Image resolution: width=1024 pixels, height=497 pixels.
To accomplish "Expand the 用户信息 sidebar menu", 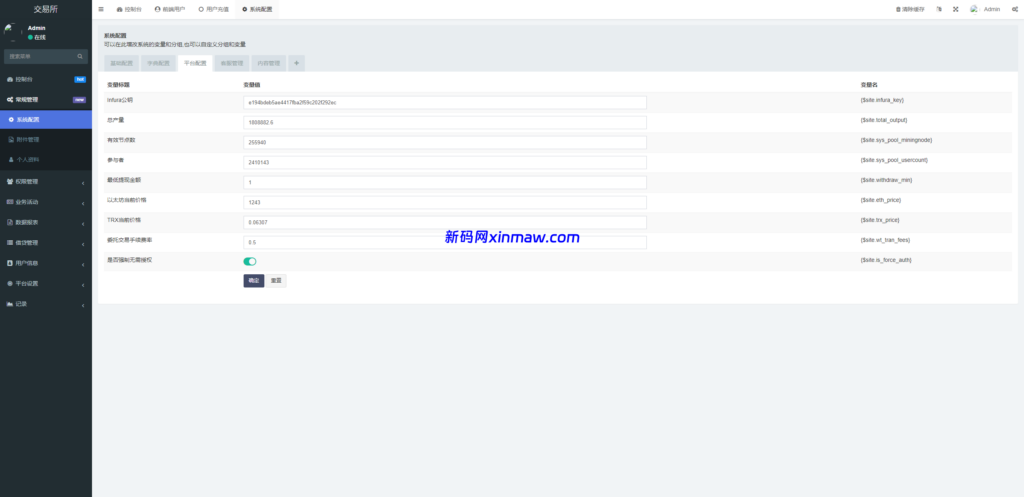I will pos(45,263).
